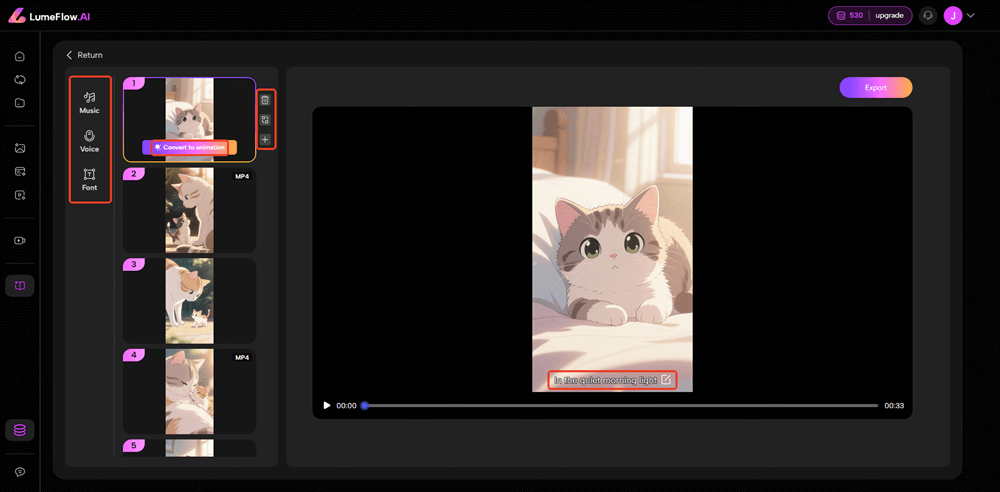Open the credits database icon in sidebar

20,431
